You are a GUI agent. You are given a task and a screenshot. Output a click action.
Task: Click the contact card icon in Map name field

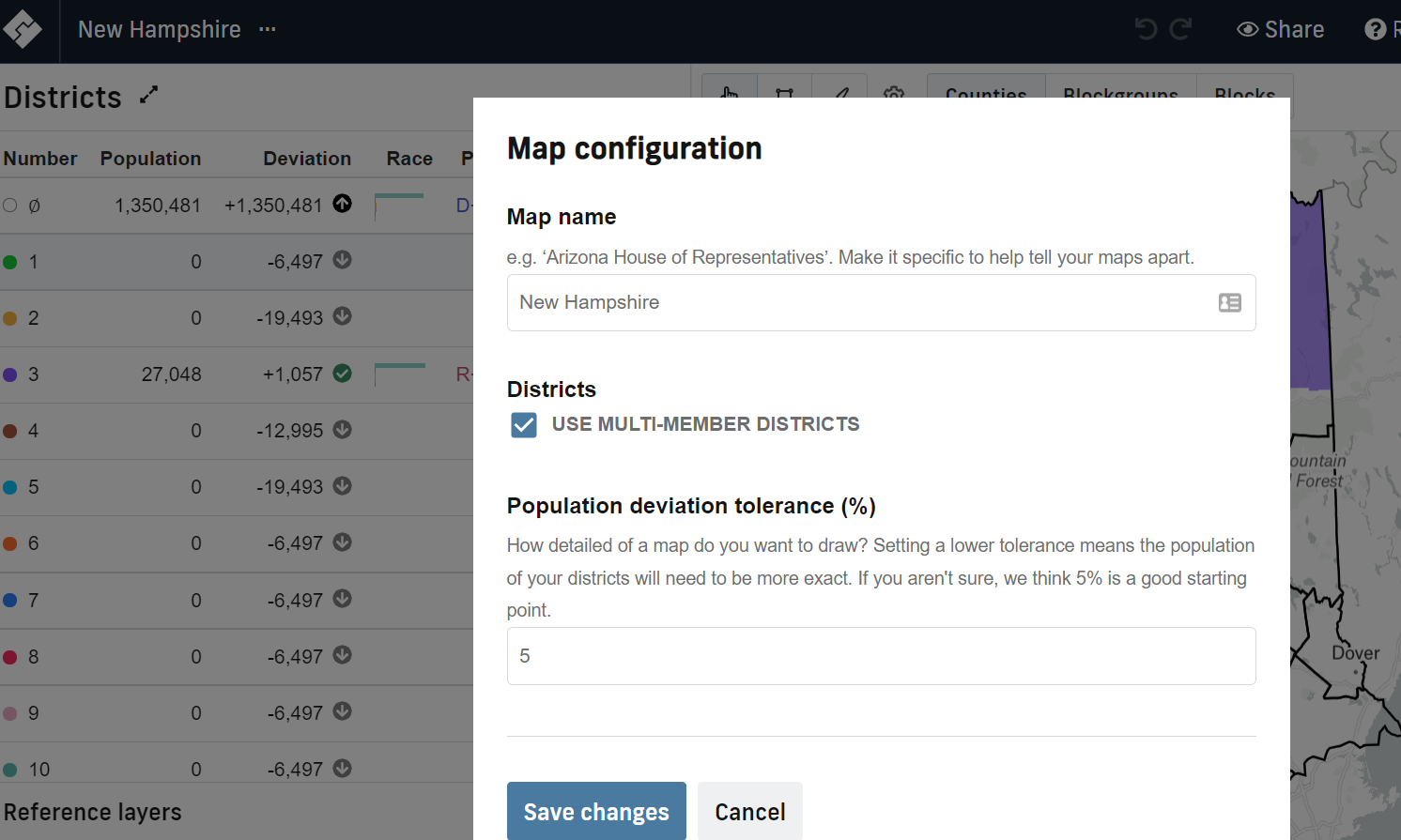click(1229, 302)
